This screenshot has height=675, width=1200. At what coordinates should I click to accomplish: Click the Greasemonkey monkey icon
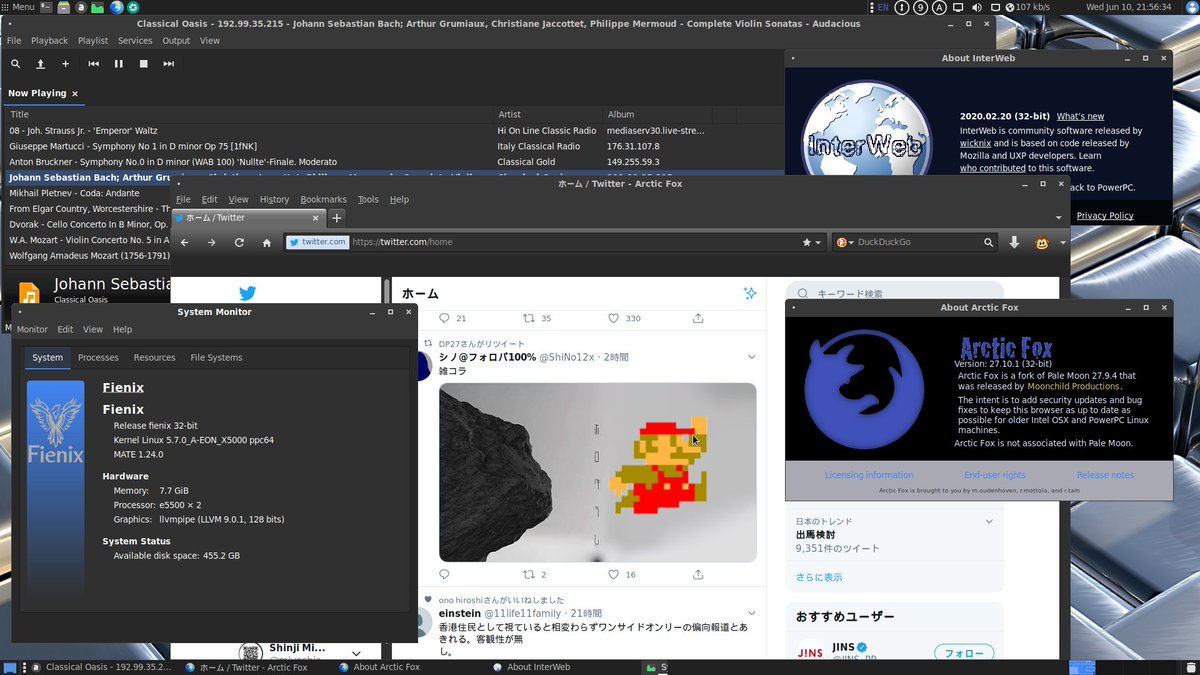1042,242
